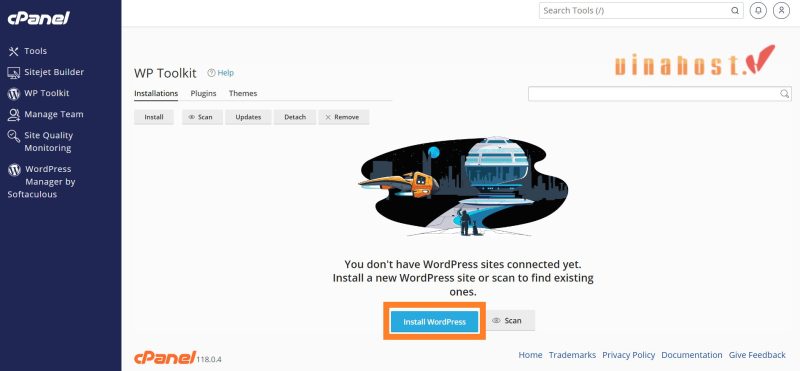Open the Privacy Policy footer link
Screen dimensions: 800x371
tap(629, 355)
